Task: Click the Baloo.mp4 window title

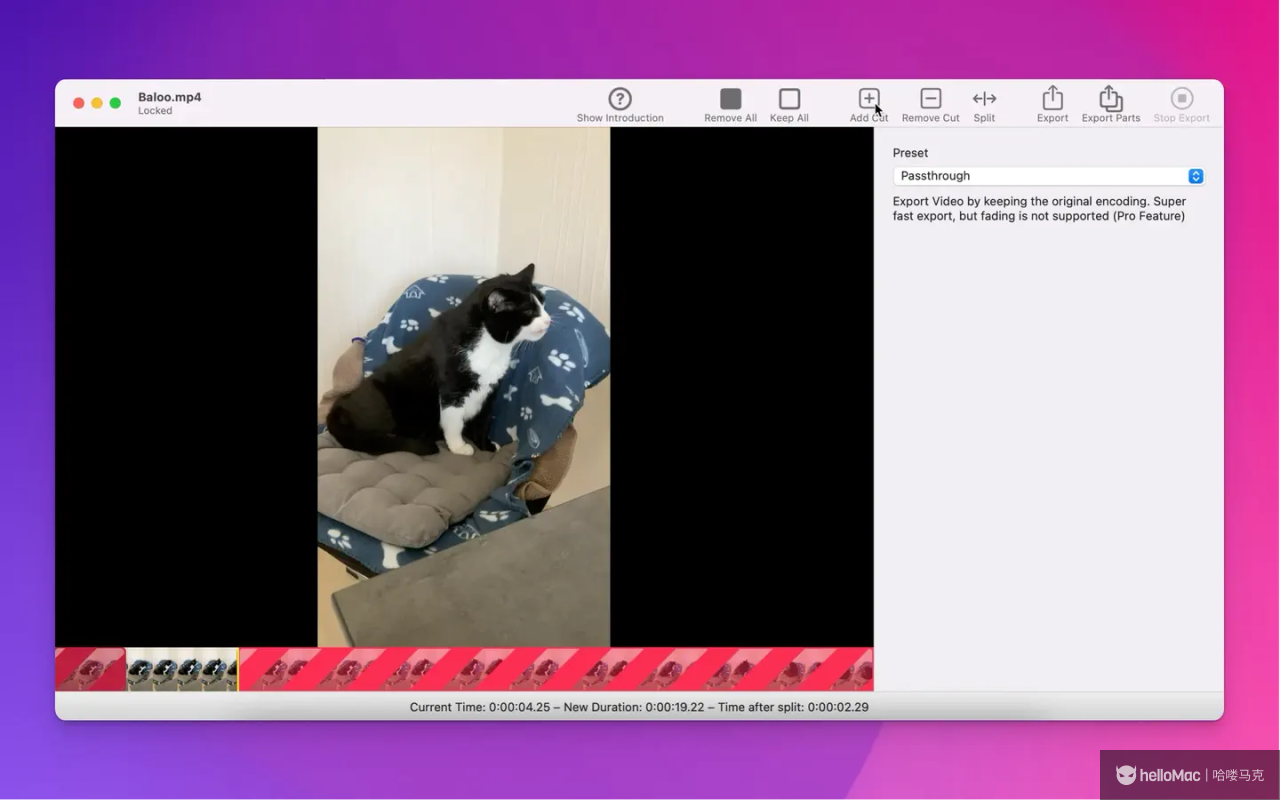Action: coord(170,97)
